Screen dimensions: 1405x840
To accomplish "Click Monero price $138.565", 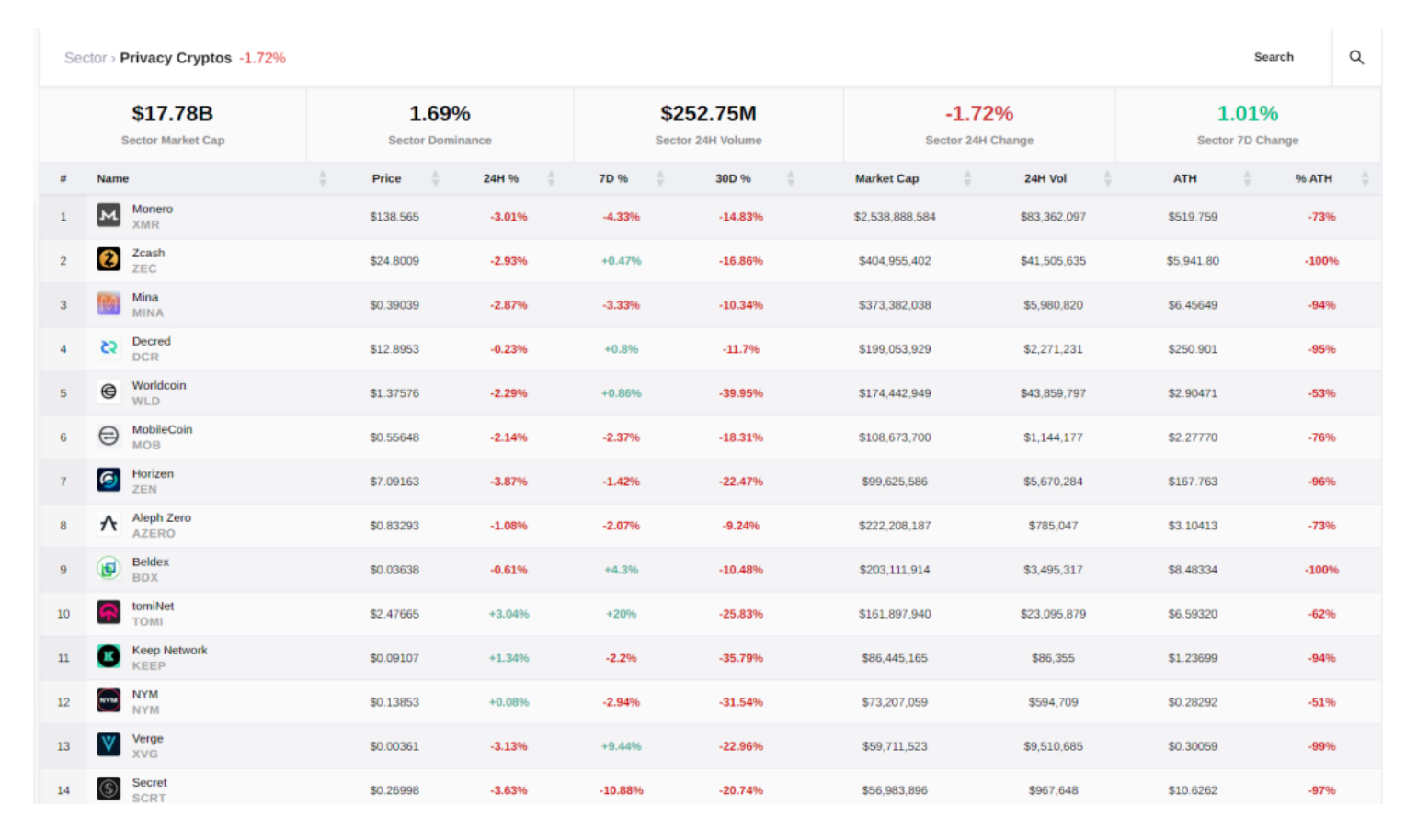I will tap(394, 217).
